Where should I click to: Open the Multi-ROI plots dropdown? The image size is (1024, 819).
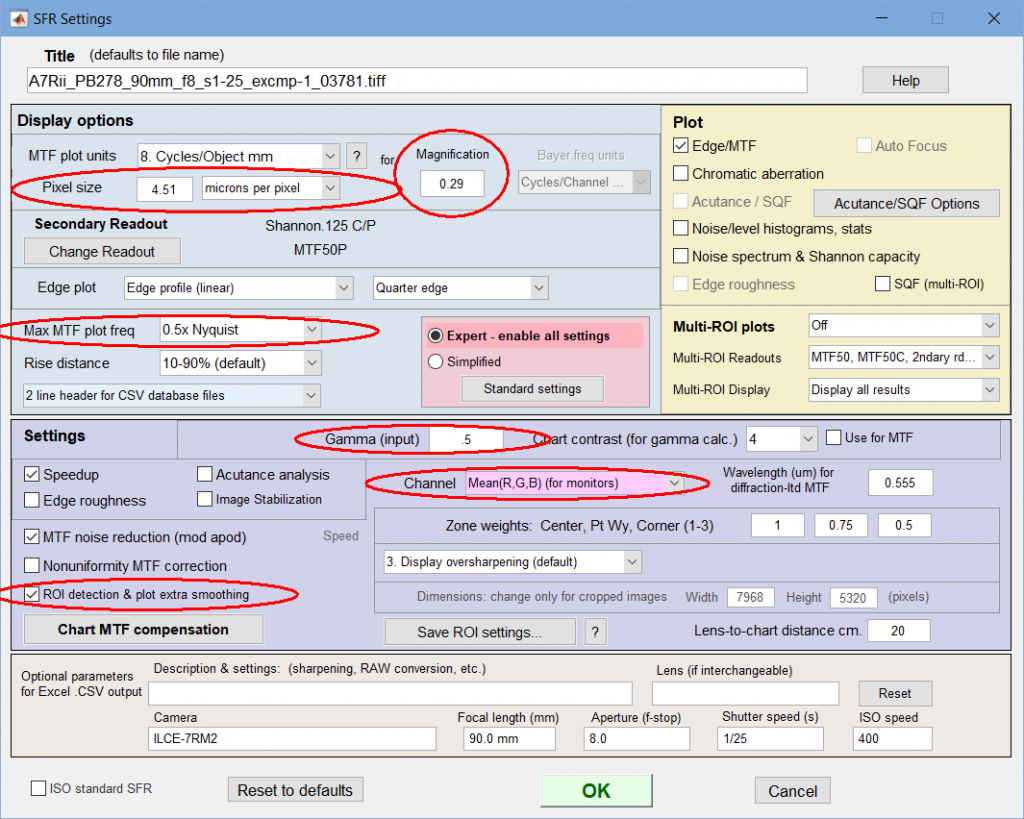click(903, 326)
